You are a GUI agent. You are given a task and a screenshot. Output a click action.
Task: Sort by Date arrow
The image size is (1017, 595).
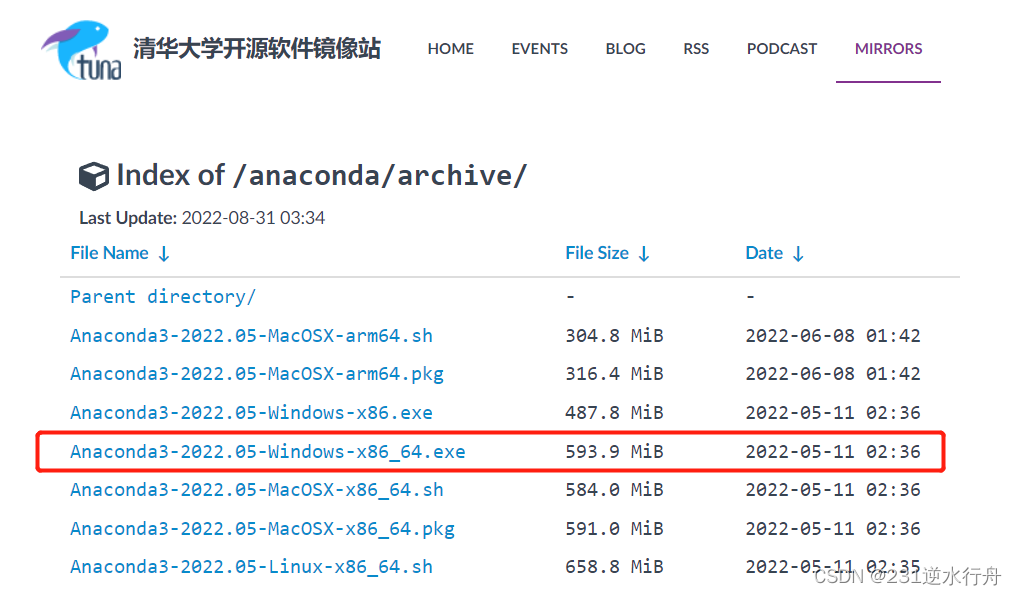798,254
